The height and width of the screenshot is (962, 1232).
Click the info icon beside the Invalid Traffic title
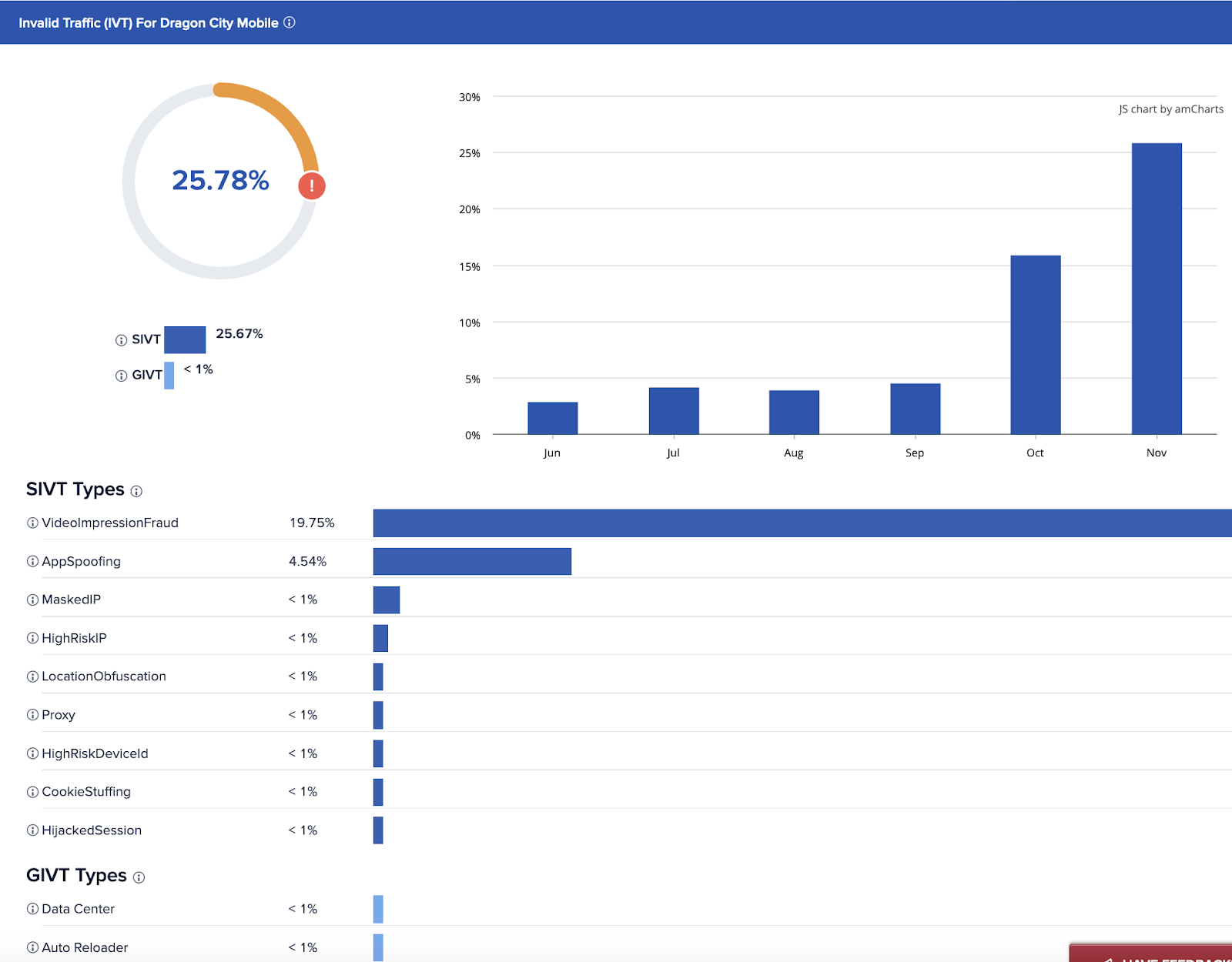tap(290, 22)
